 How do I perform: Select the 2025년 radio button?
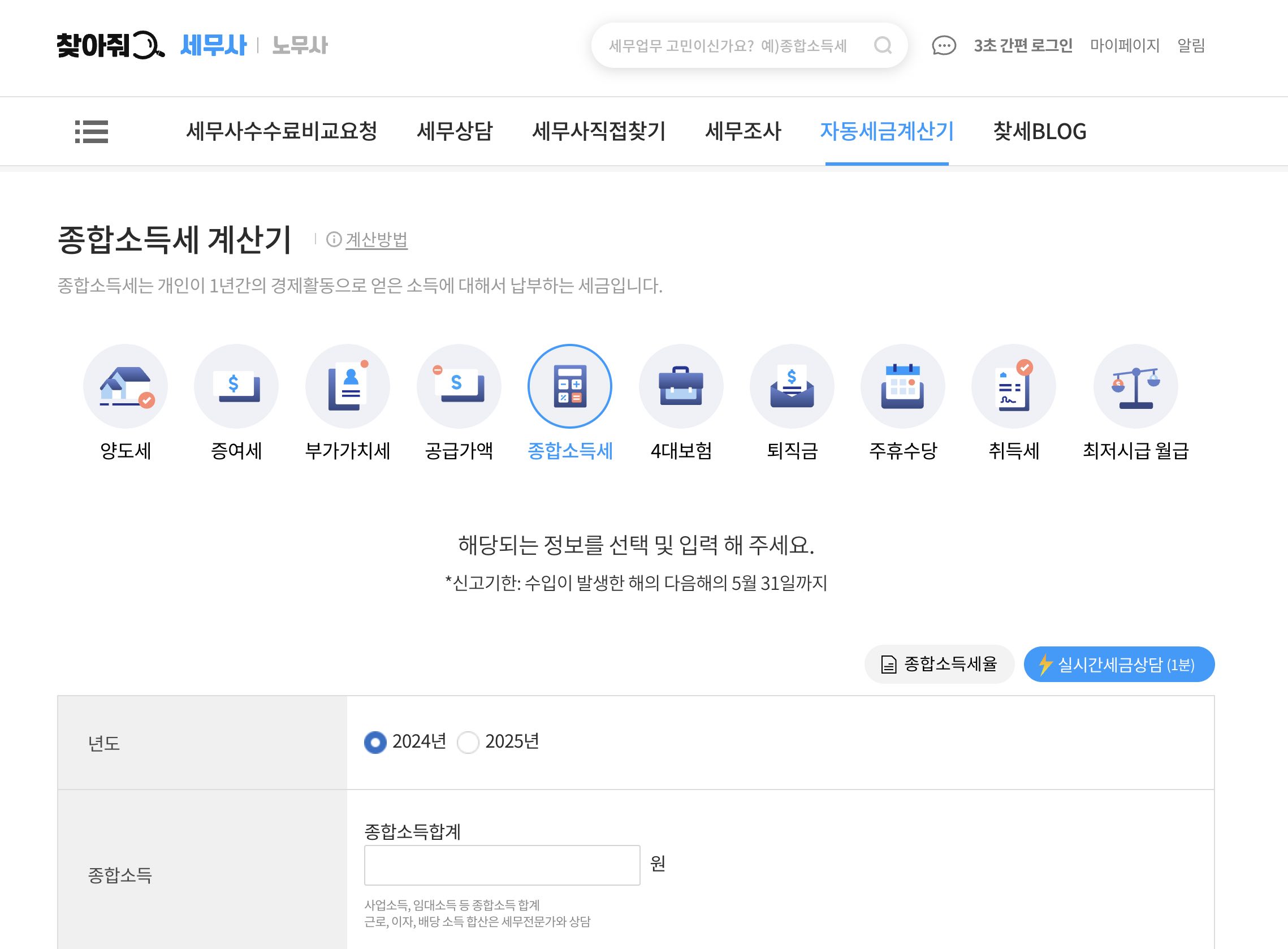click(468, 742)
